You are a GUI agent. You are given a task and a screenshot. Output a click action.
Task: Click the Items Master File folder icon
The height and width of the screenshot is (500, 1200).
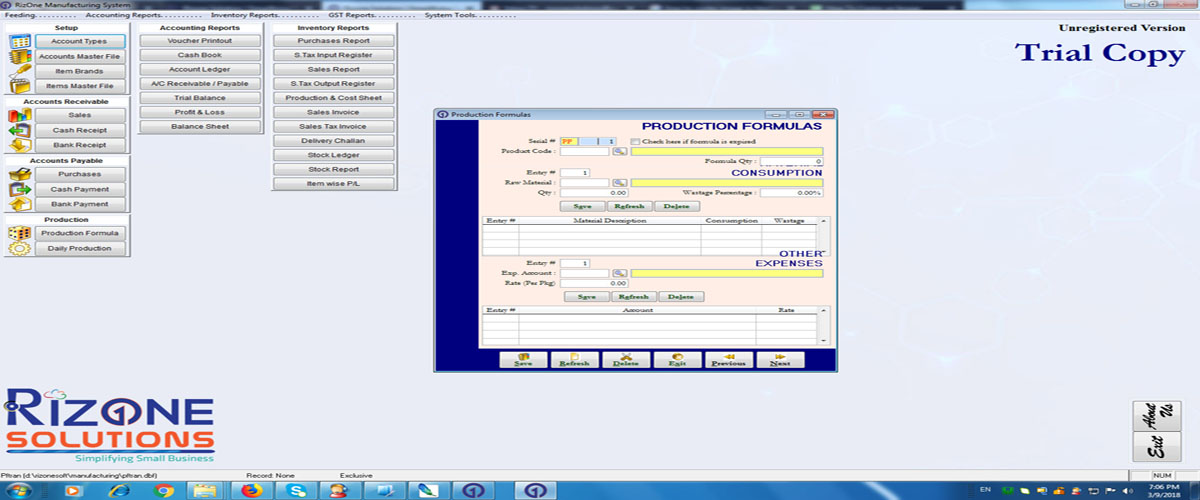click(x=19, y=87)
